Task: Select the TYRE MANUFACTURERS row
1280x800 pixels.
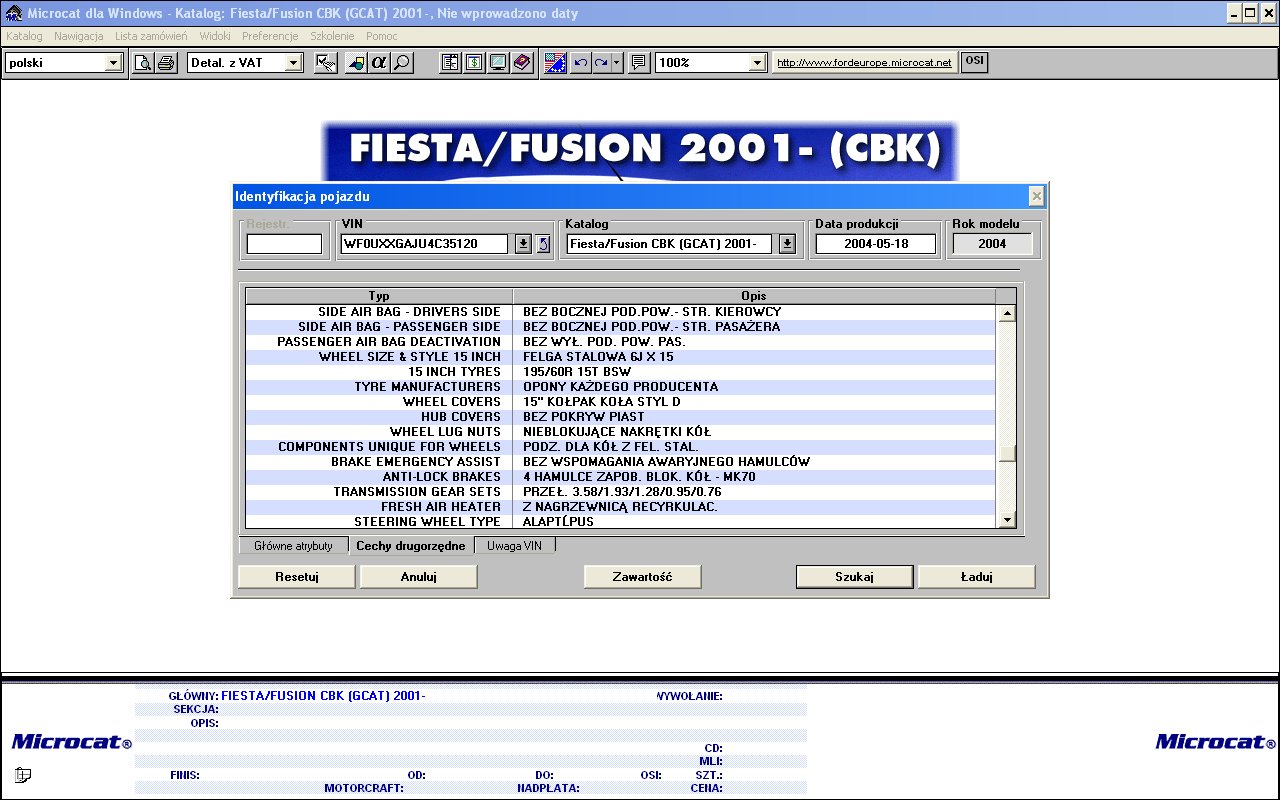Action: click(x=621, y=387)
